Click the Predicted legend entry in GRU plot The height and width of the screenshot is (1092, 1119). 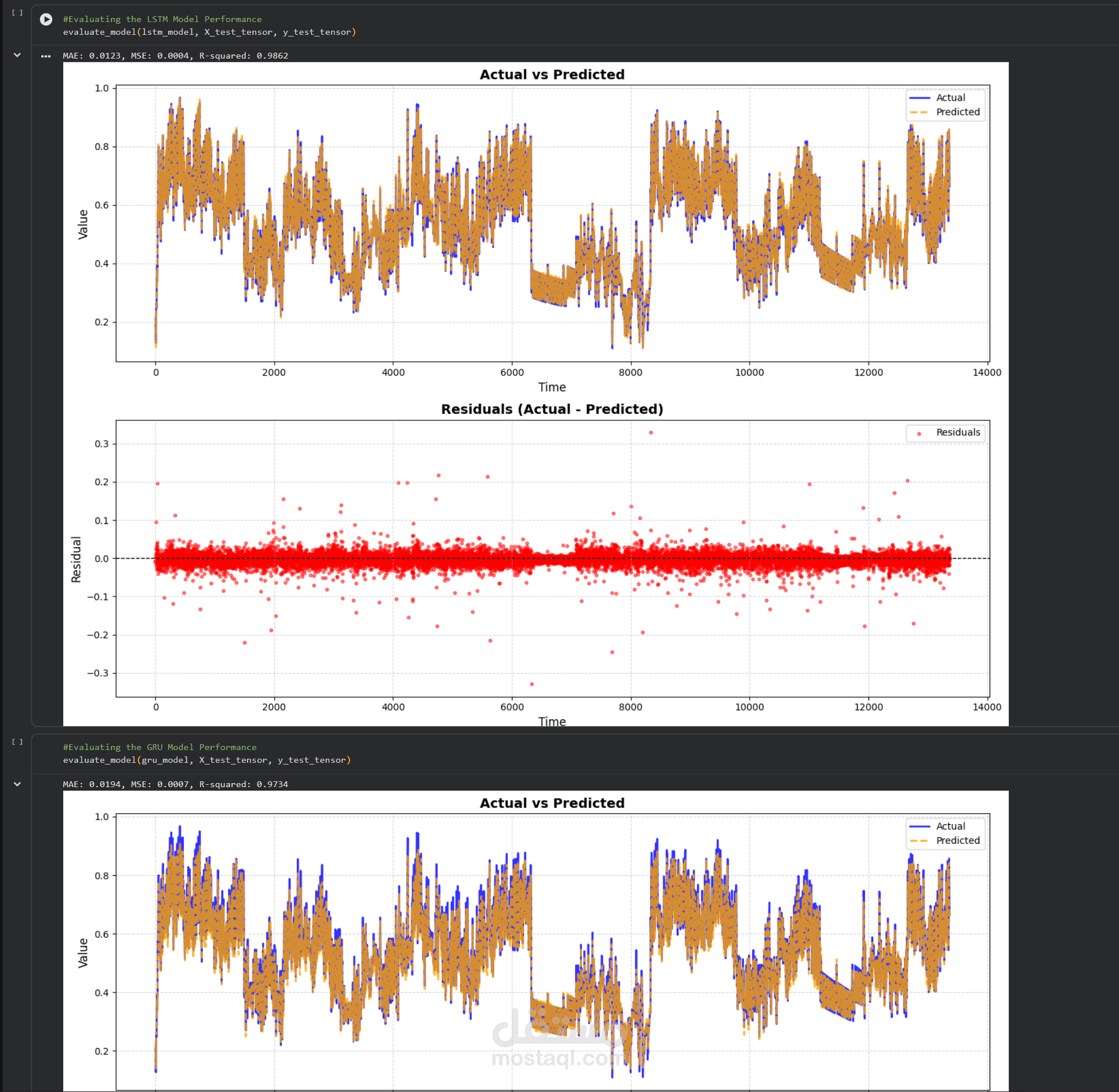pos(957,840)
